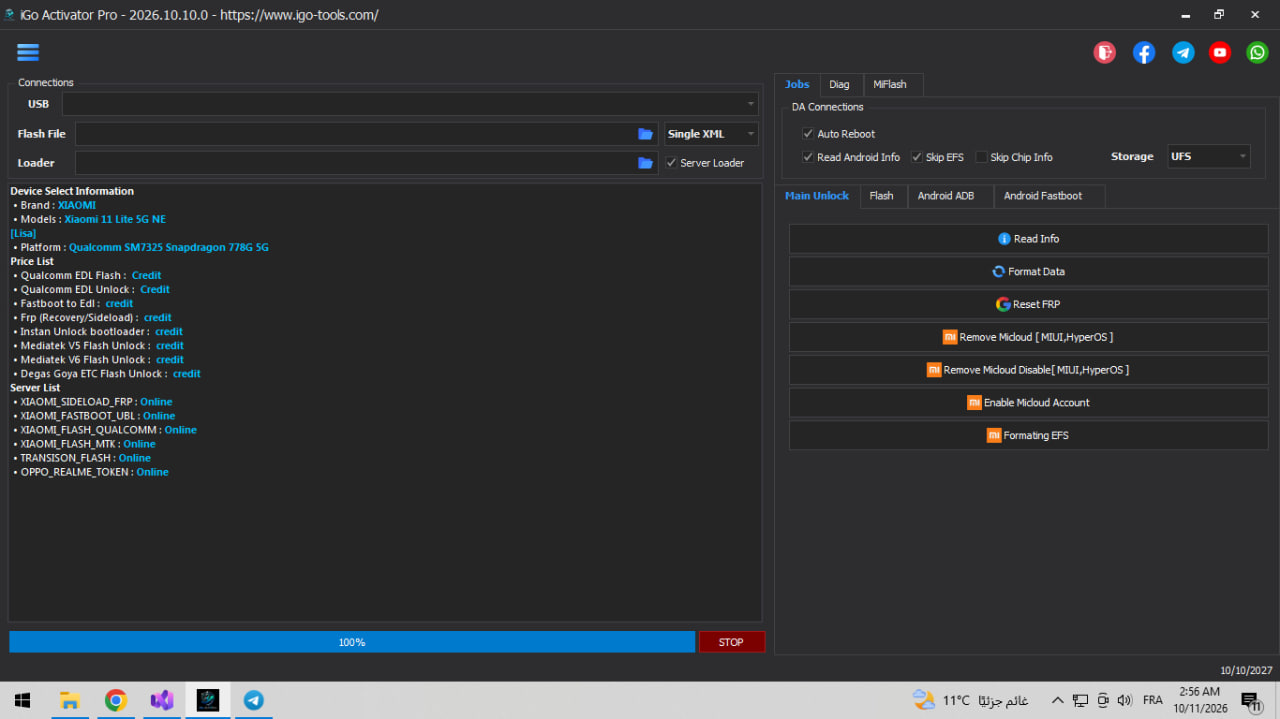Click Remove Micloud [MIUI,HyperOS] button
Image resolution: width=1280 pixels, height=719 pixels.
tap(1028, 337)
